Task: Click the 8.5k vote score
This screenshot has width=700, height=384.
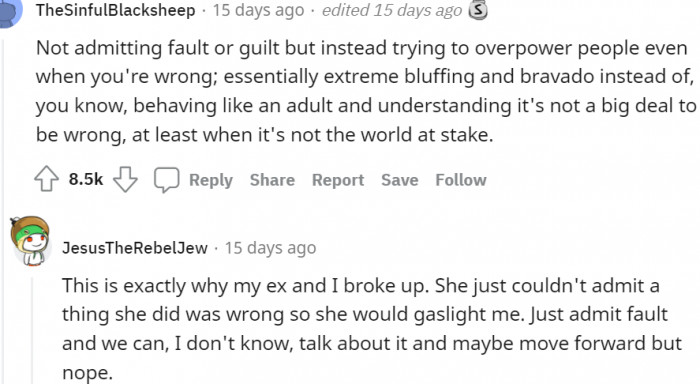Action: [86, 179]
